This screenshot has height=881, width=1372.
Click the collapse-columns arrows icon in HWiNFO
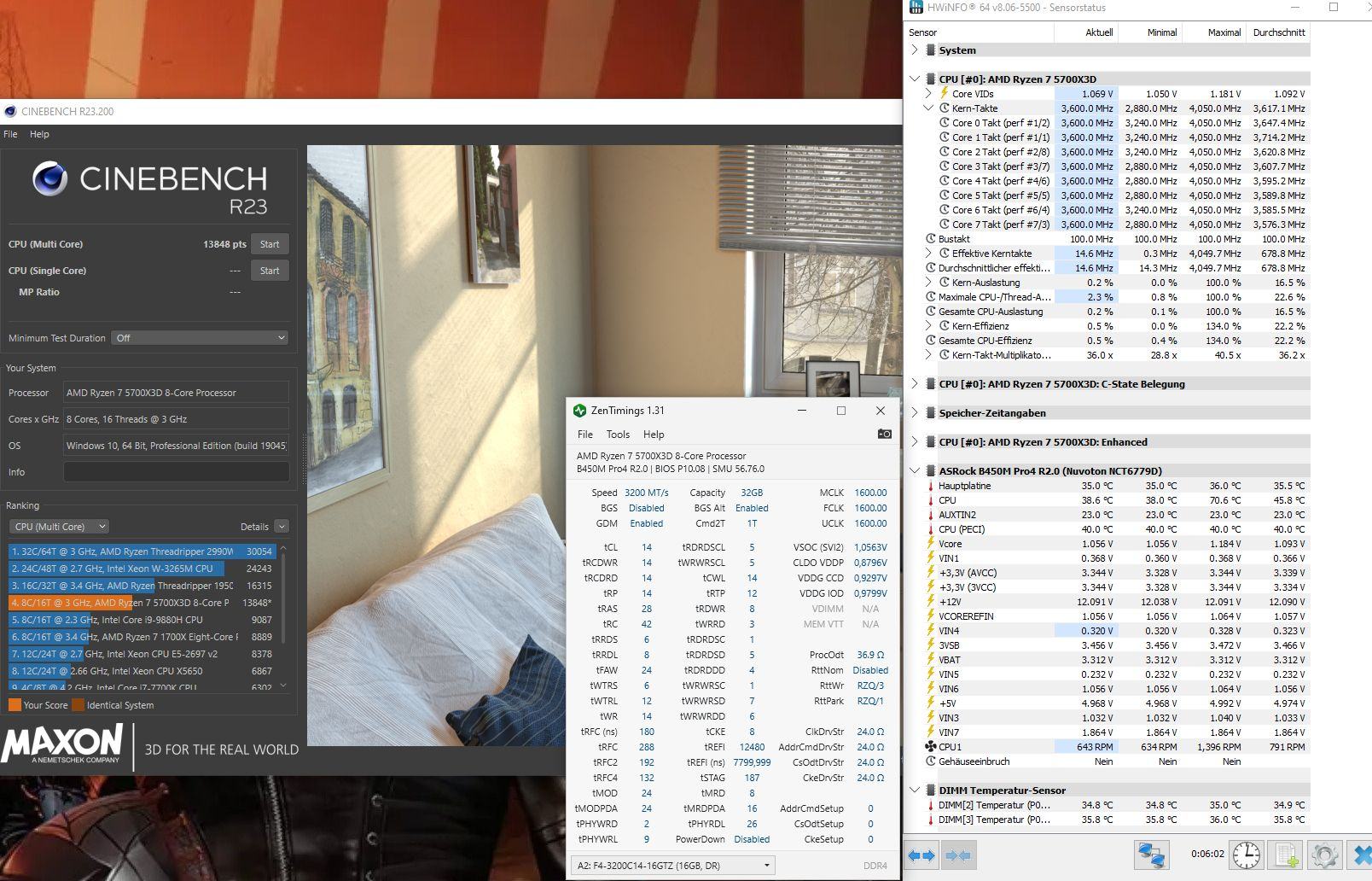958,855
